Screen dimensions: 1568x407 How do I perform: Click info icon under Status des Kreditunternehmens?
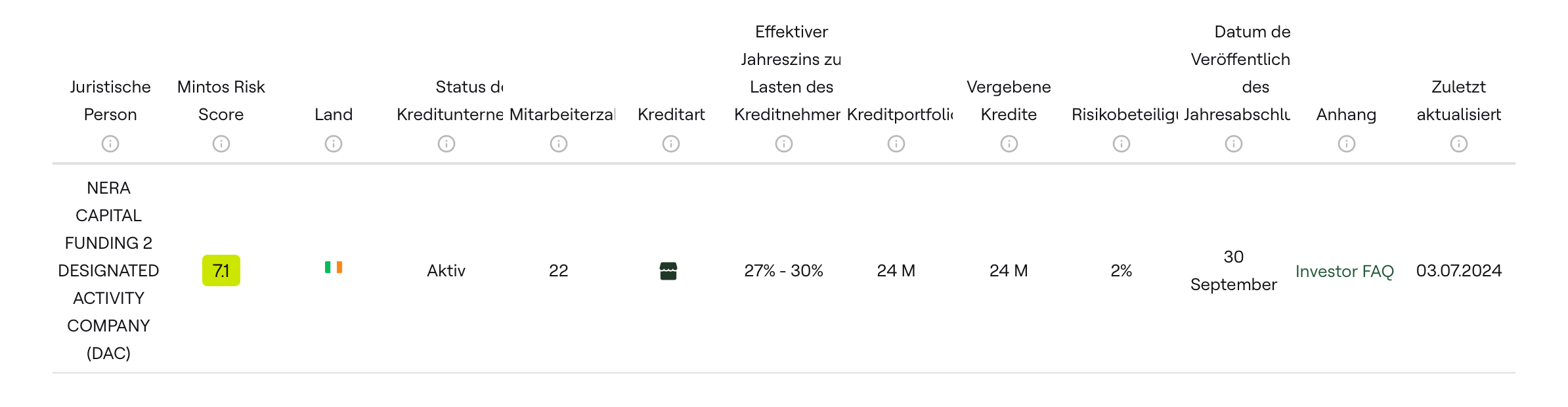coord(446,144)
